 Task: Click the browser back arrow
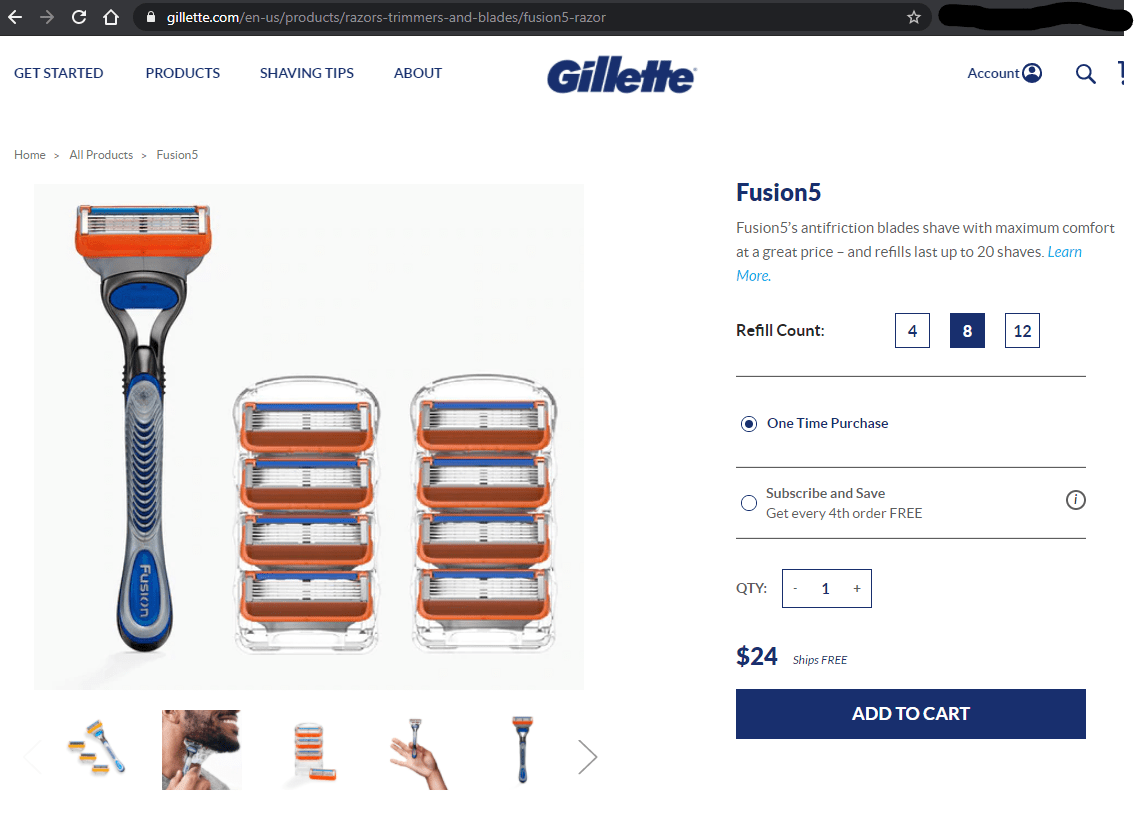click(x=15, y=17)
